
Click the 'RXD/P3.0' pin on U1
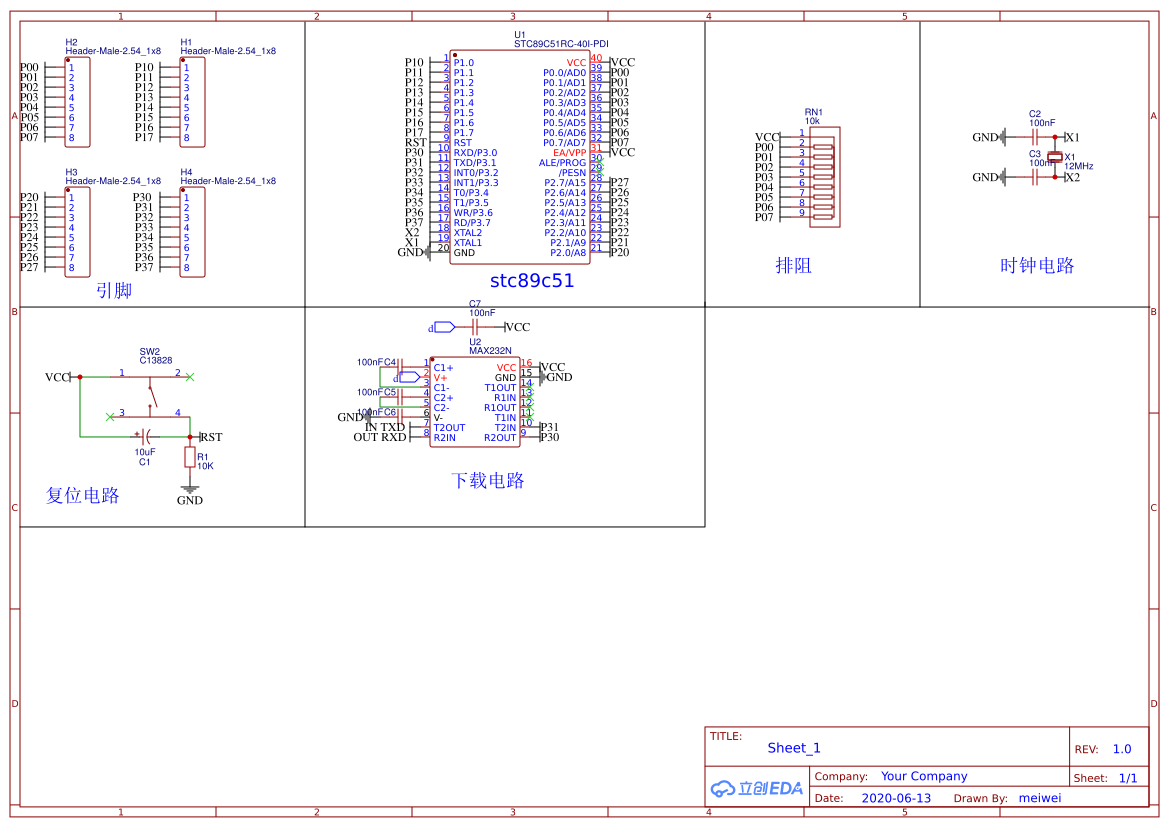(475, 153)
